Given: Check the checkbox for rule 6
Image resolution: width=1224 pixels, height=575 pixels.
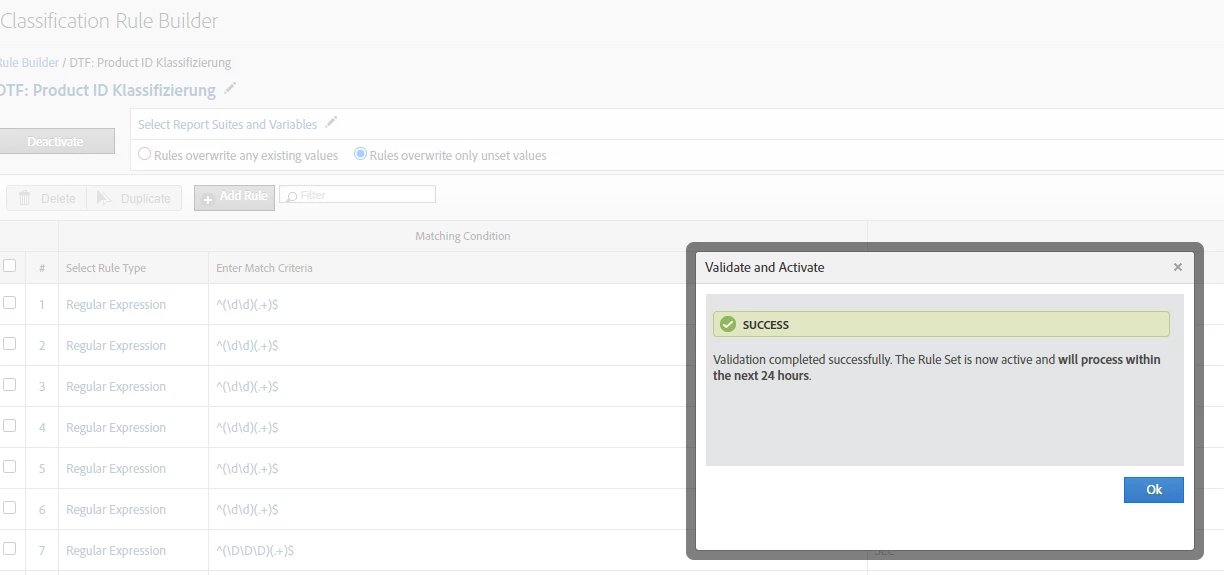Looking at the screenshot, I should point(9,507).
